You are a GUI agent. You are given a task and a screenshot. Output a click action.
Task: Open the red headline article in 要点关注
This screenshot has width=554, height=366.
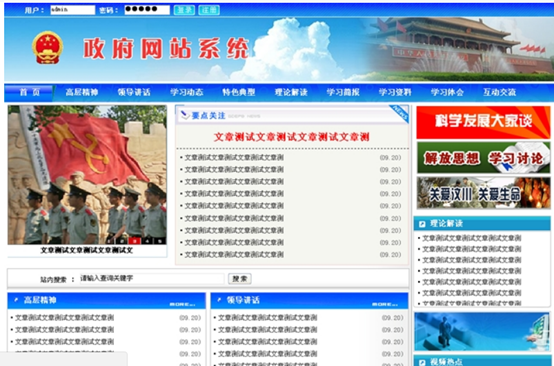(x=291, y=137)
